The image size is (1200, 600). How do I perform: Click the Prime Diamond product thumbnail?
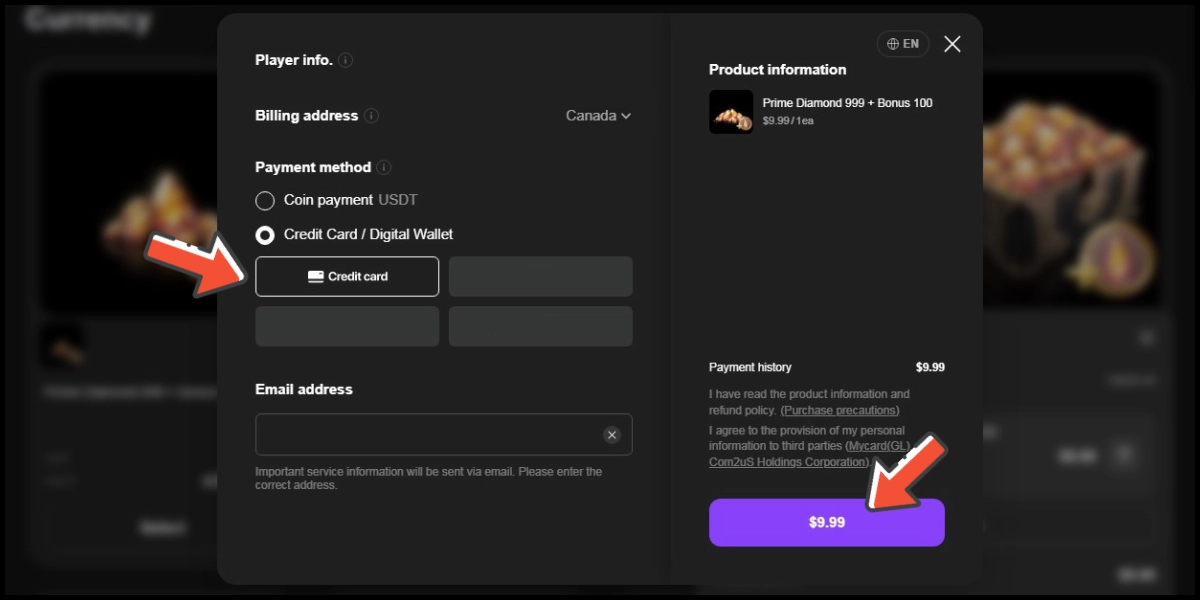click(731, 112)
